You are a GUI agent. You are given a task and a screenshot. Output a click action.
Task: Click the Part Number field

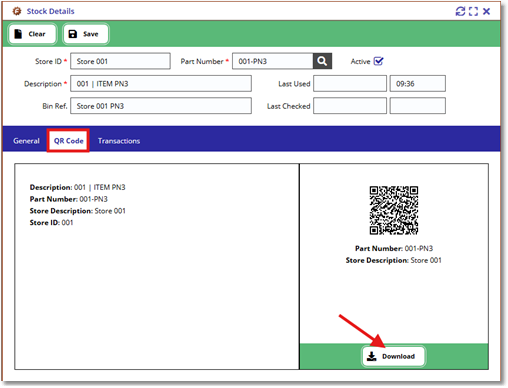[273, 61]
